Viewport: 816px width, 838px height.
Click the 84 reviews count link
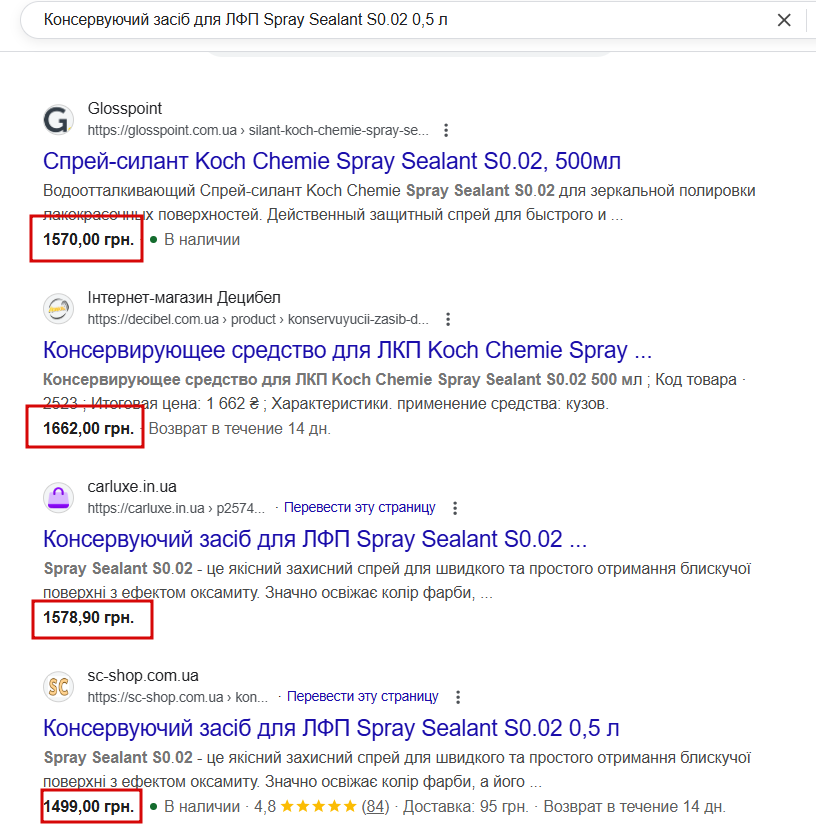[375, 806]
